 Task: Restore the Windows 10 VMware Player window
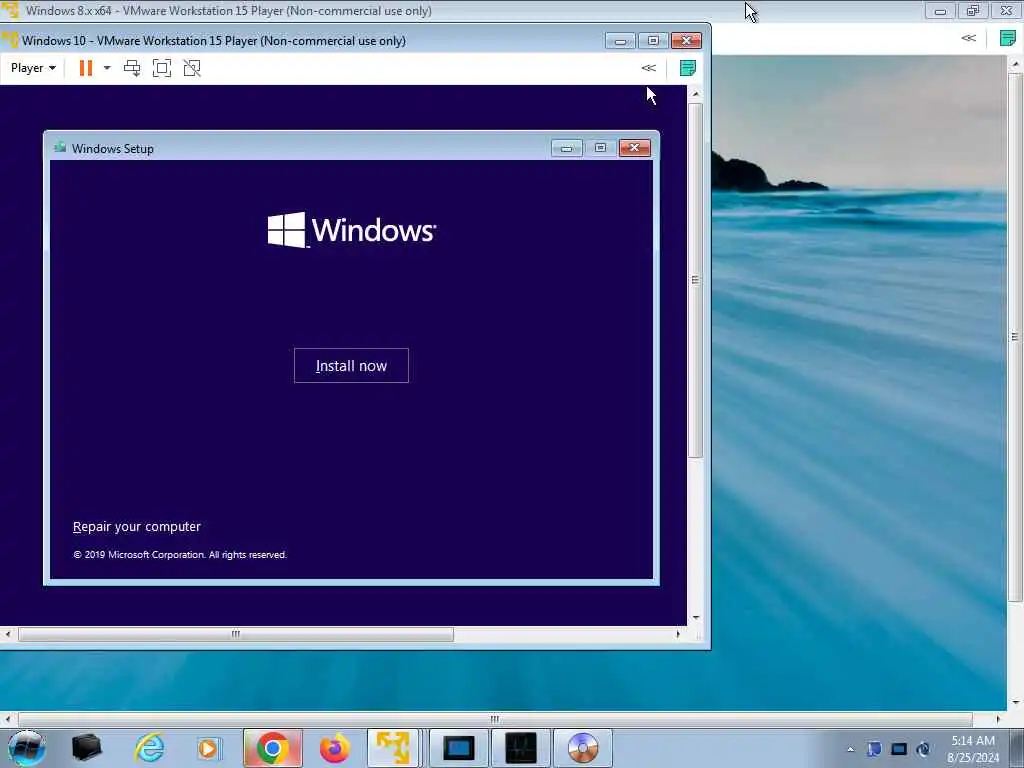[653, 40]
